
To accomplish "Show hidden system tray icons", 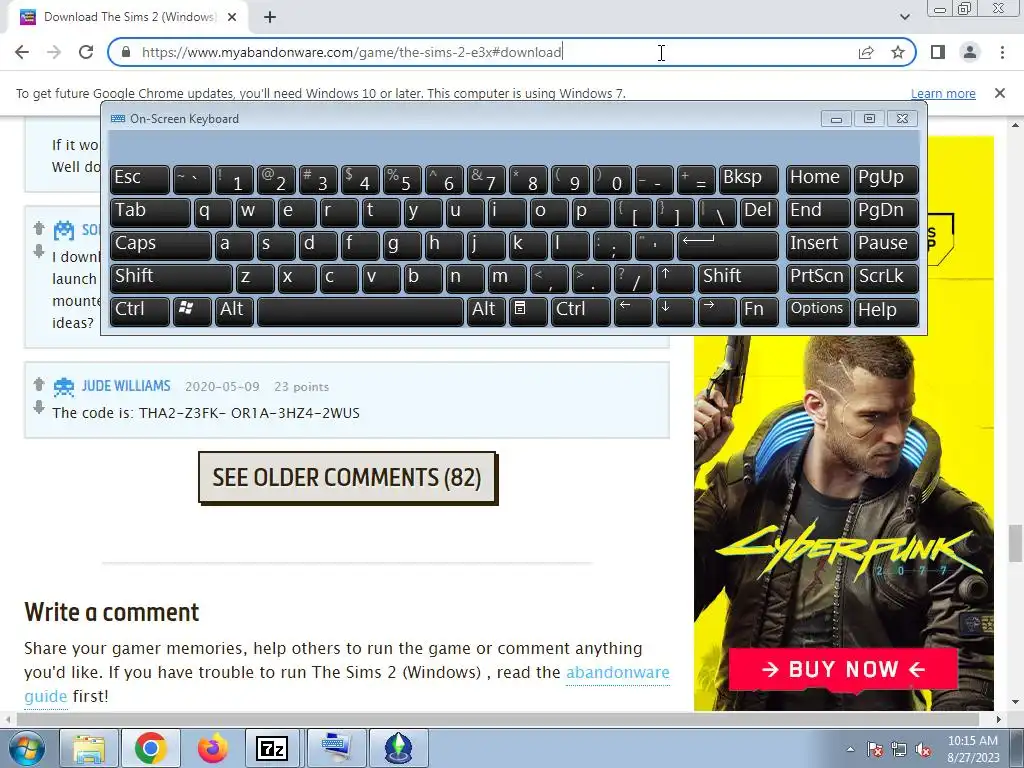I will coord(850,750).
